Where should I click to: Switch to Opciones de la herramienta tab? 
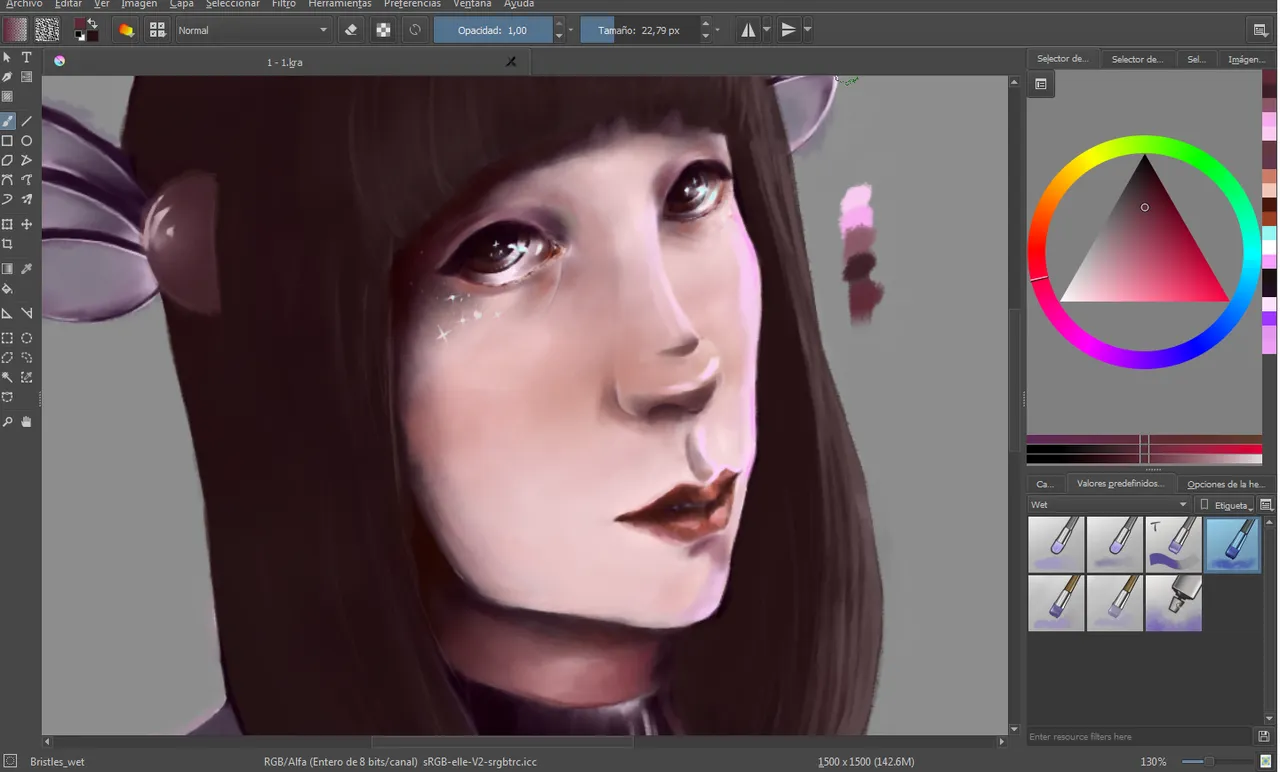1226,484
